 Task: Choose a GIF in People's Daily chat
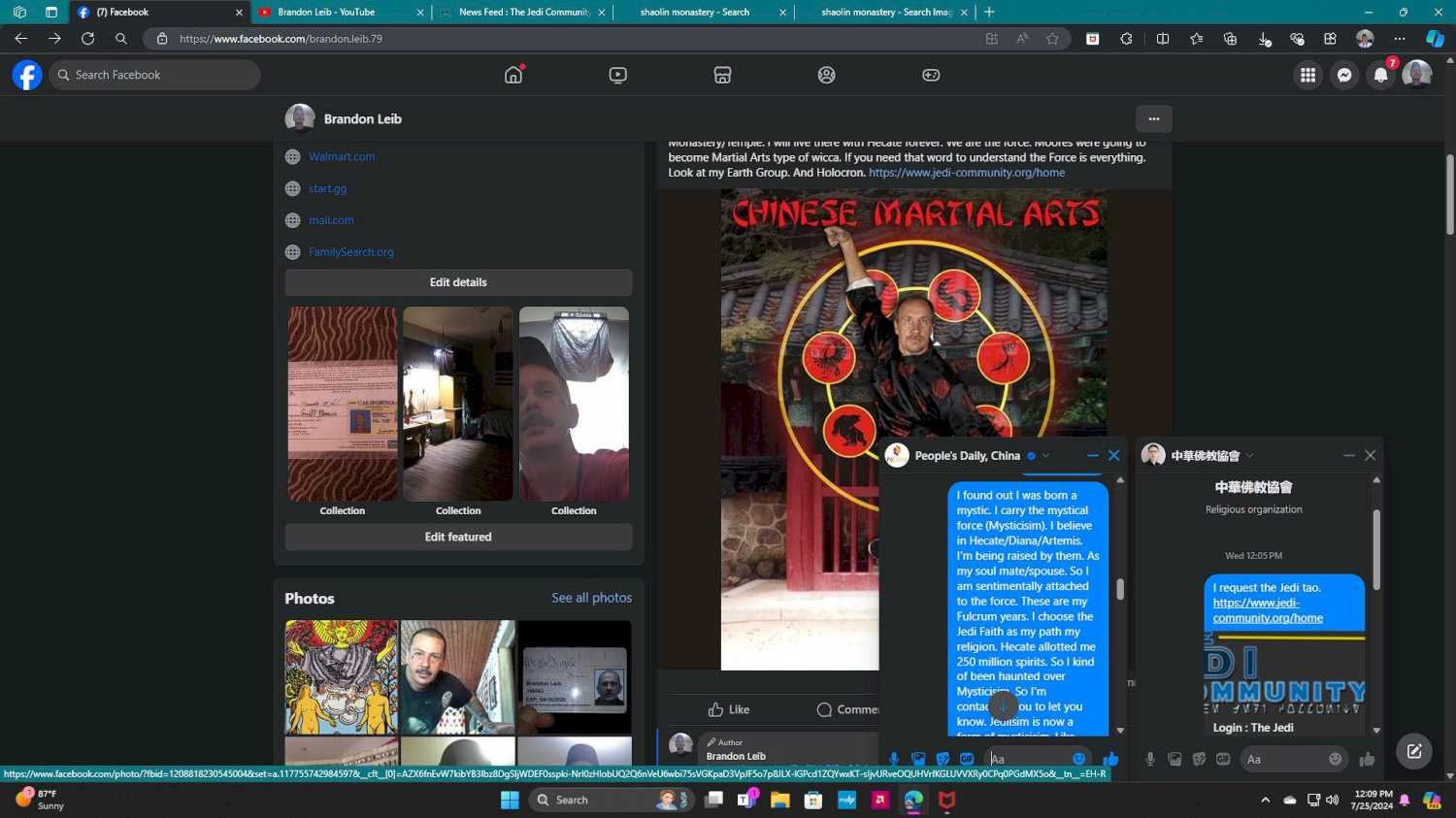point(967,759)
